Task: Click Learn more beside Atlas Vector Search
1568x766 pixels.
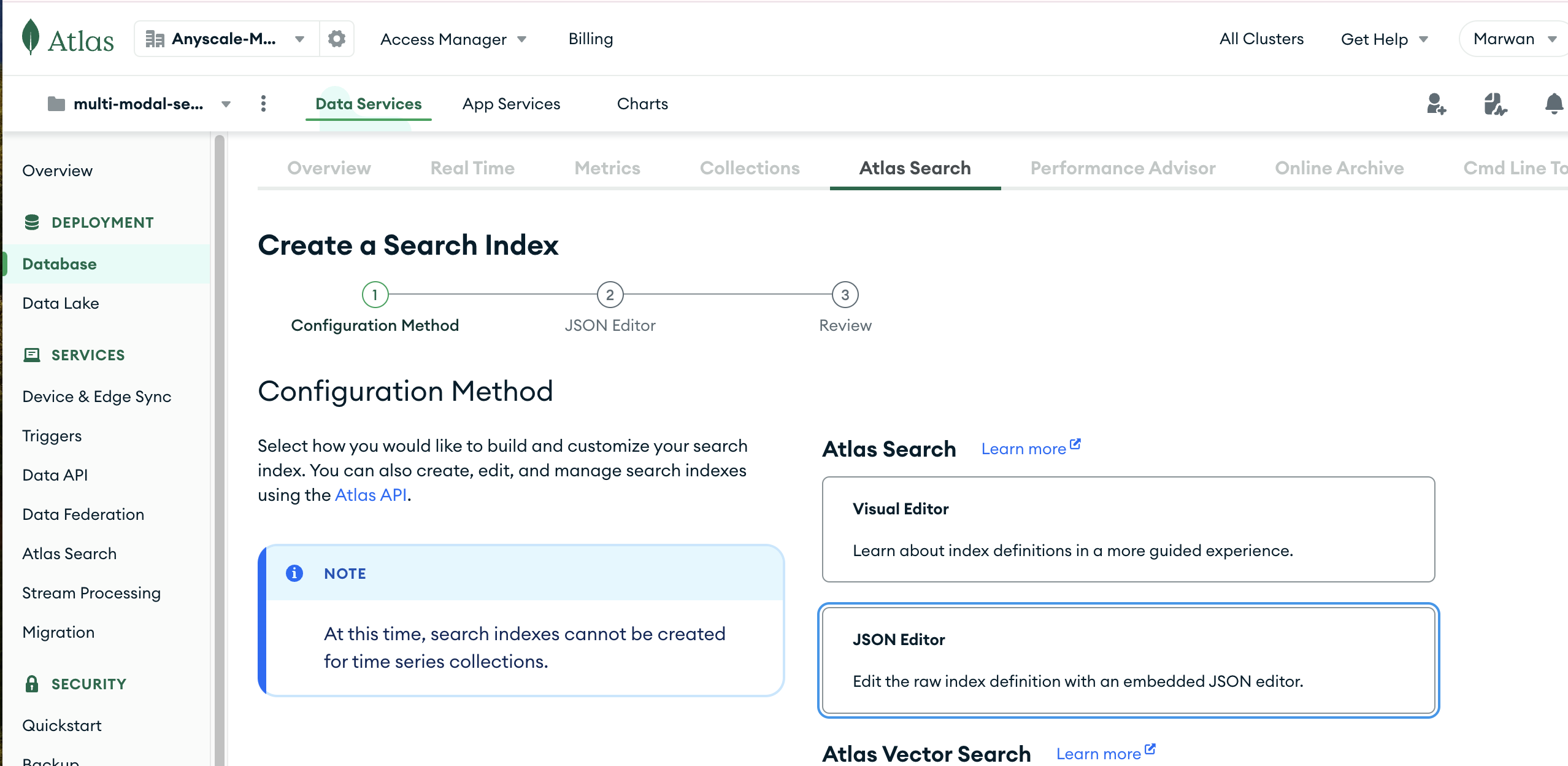Action: pos(1099,753)
